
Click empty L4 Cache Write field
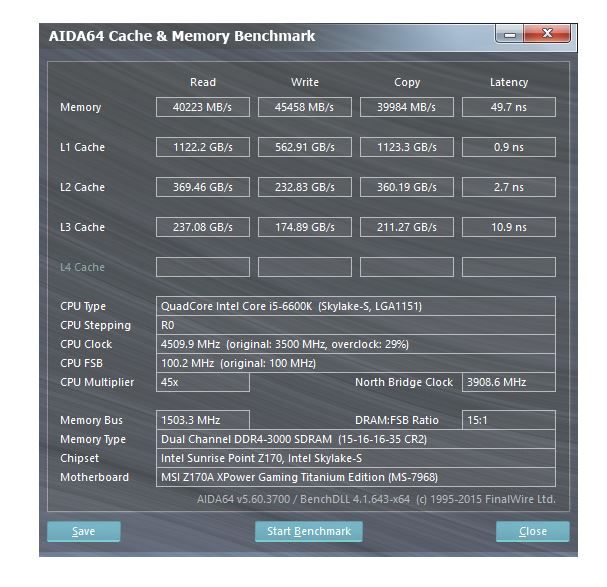click(x=305, y=267)
